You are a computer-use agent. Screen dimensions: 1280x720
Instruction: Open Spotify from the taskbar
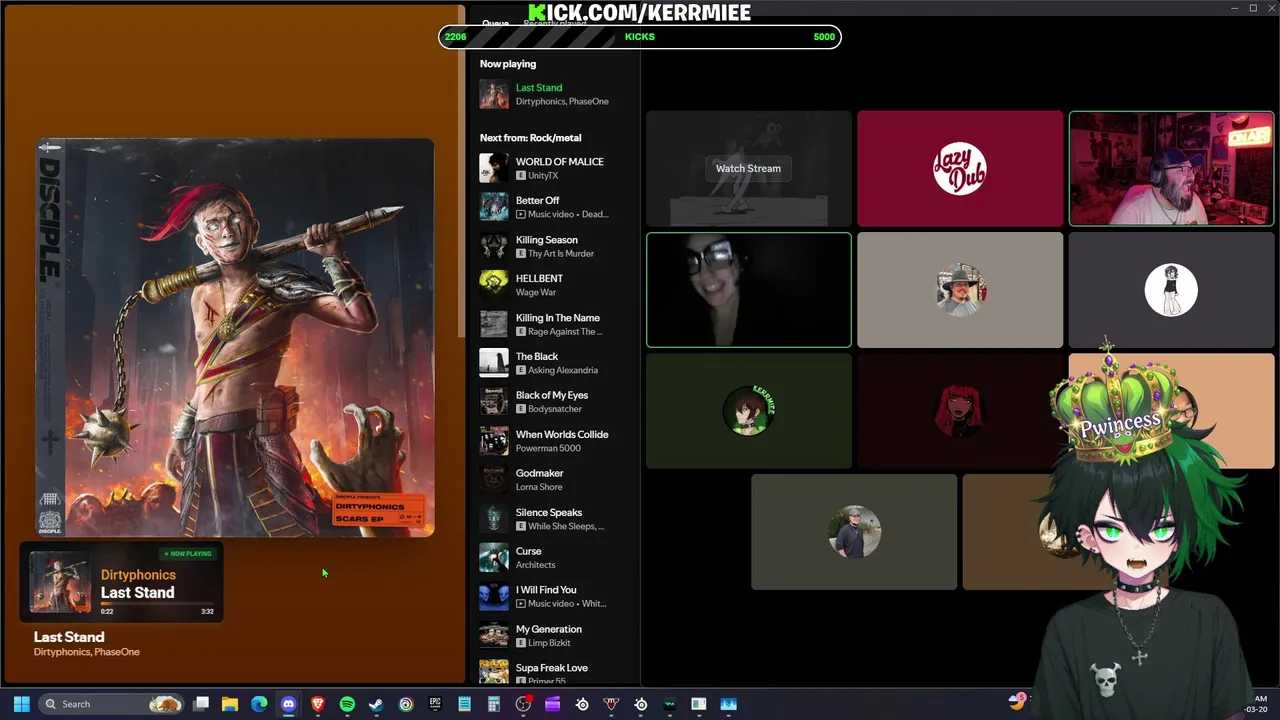pyautogui.click(x=347, y=704)
